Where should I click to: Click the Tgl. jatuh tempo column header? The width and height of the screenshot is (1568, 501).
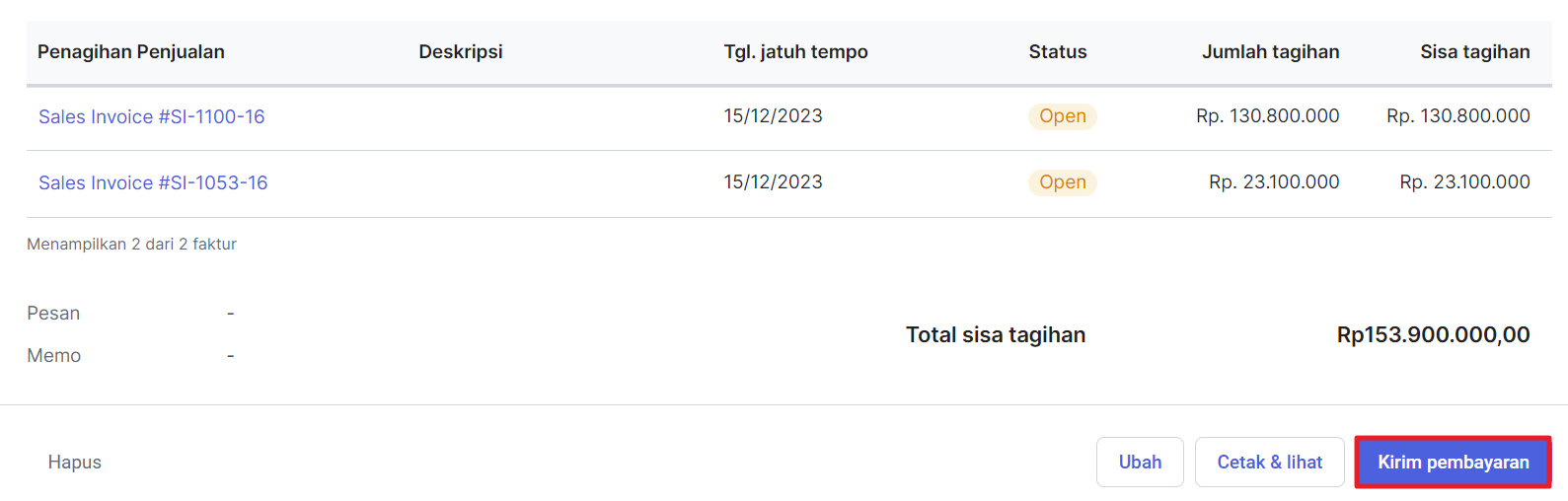pos(795,52)
